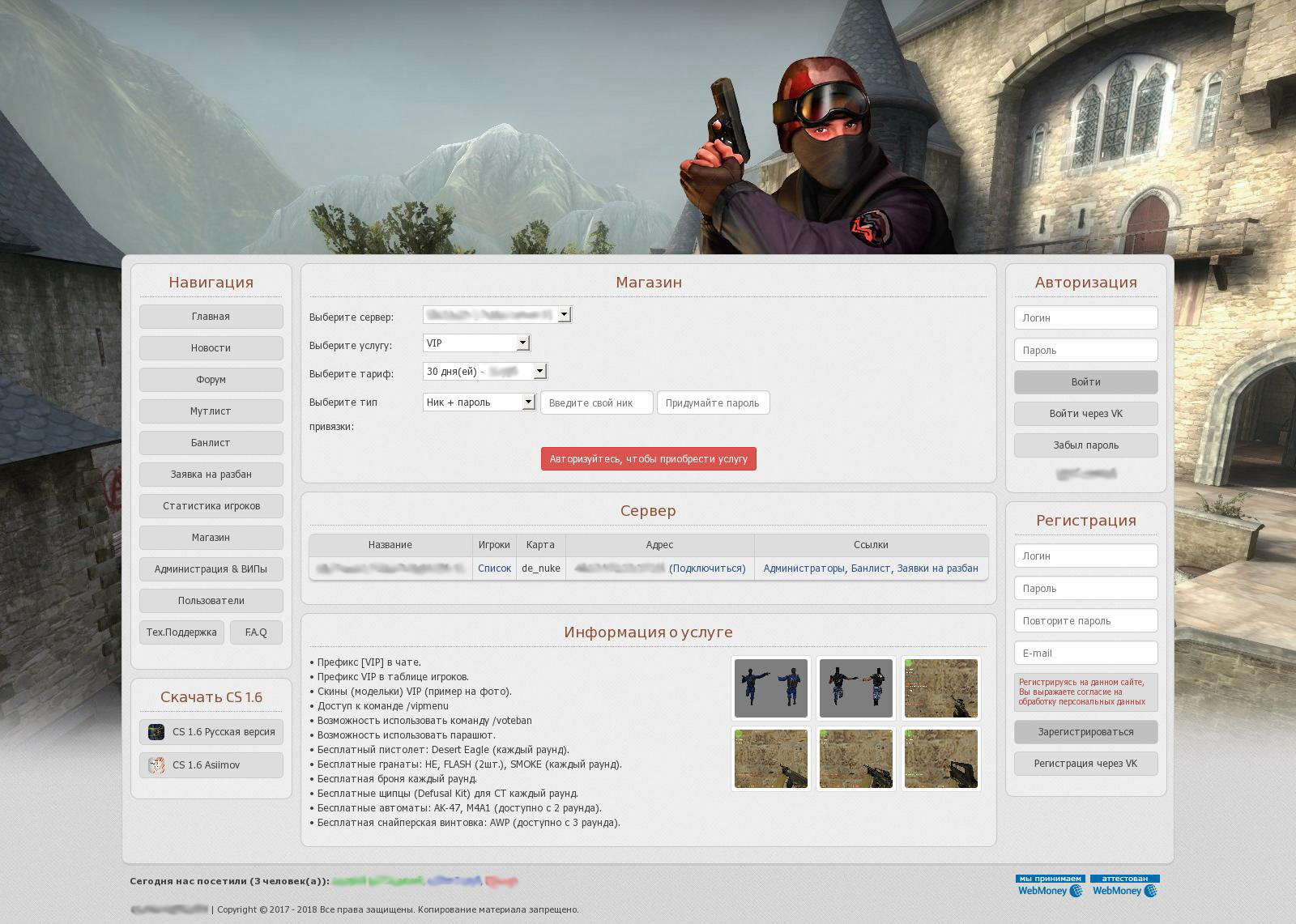Click the 'аттестован WebMoney' badge
Screen dimensions: 1296x924
tap(1125, 886)
